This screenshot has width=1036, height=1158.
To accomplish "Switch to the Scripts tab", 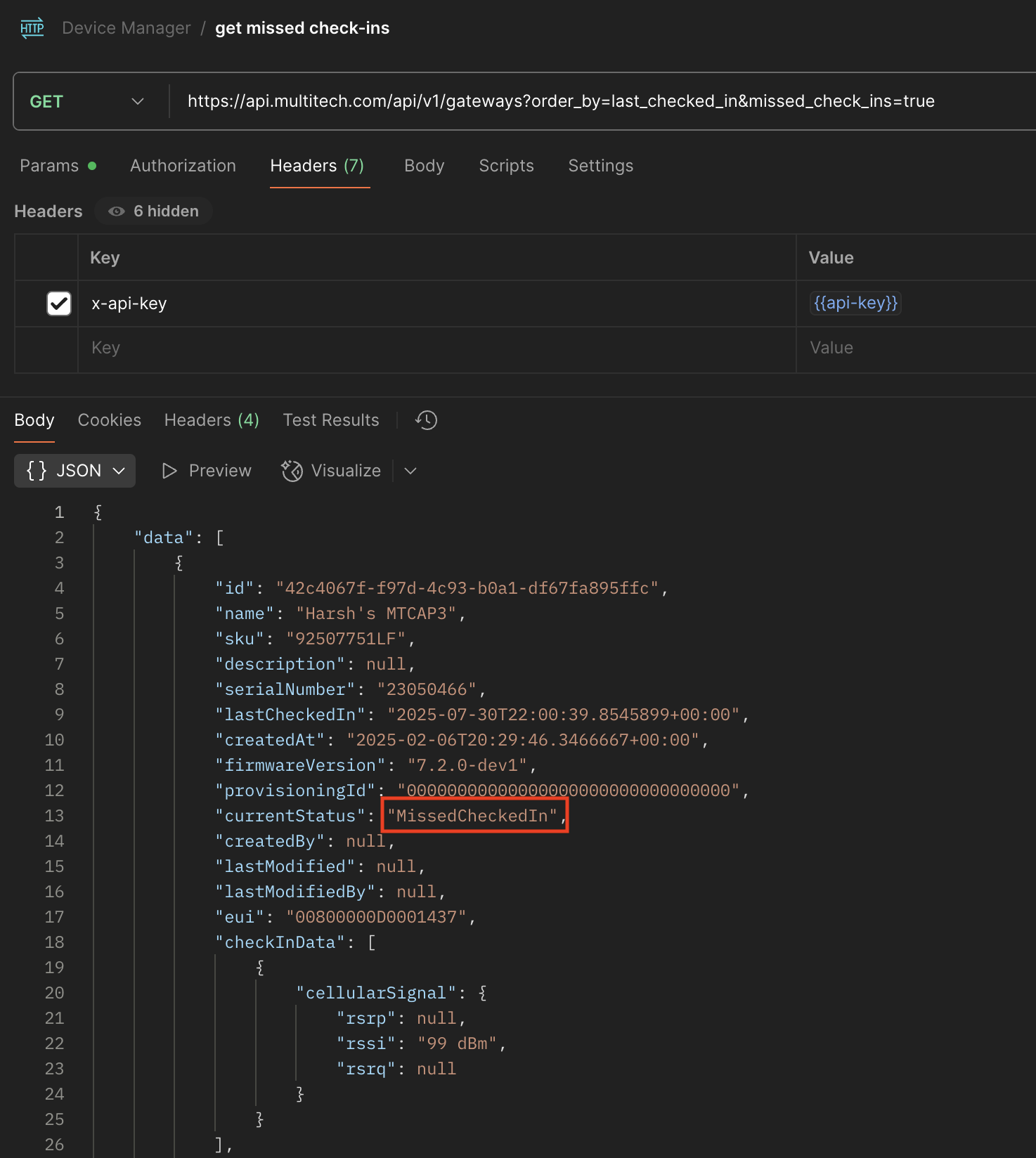I will coord(506,166).
